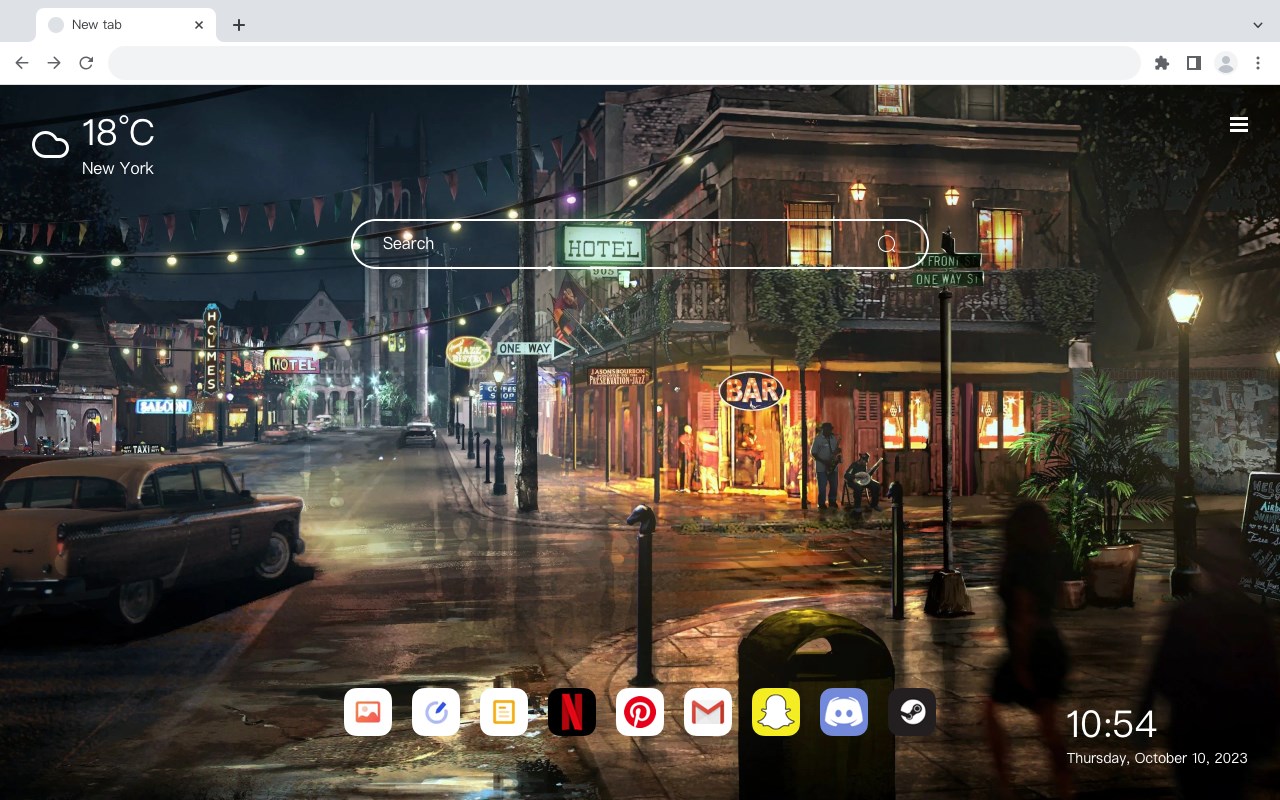Go back to the previous page
1280x800 pixels.
[x=22, y=63]
